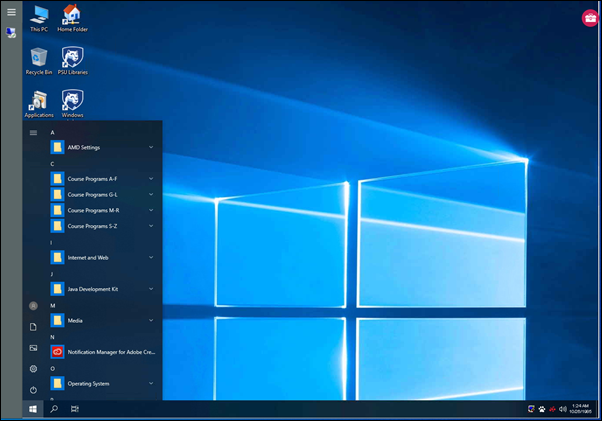Select Course Programs S-Z folder text

[92, 226]
